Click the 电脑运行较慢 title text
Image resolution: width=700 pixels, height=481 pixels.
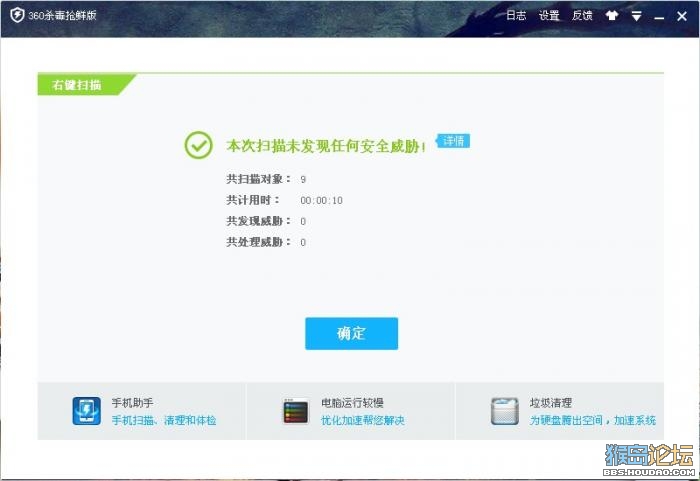click(352, 403)
